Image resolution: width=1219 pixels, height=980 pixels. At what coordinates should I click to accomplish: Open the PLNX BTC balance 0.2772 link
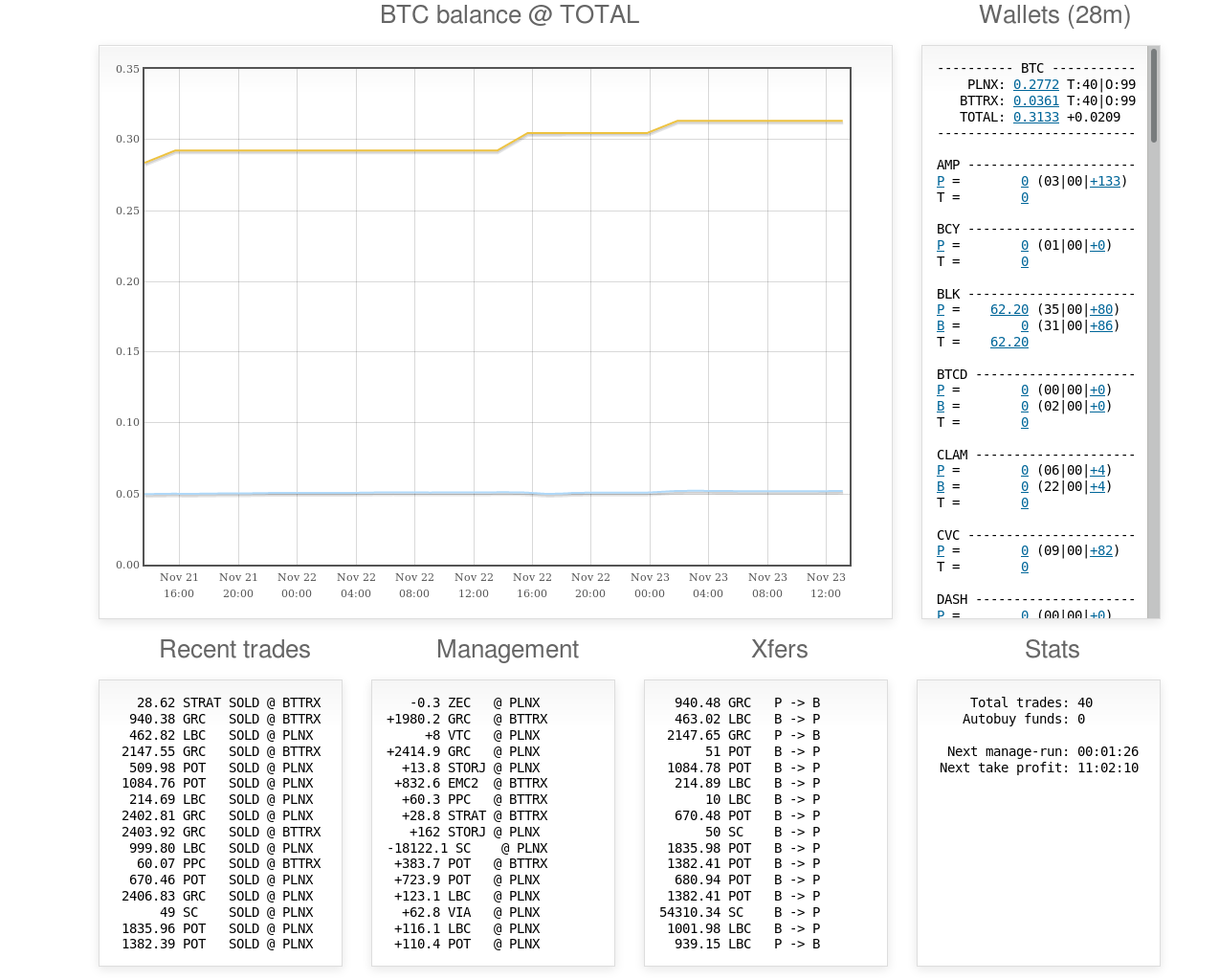(x=1036, y=84)
